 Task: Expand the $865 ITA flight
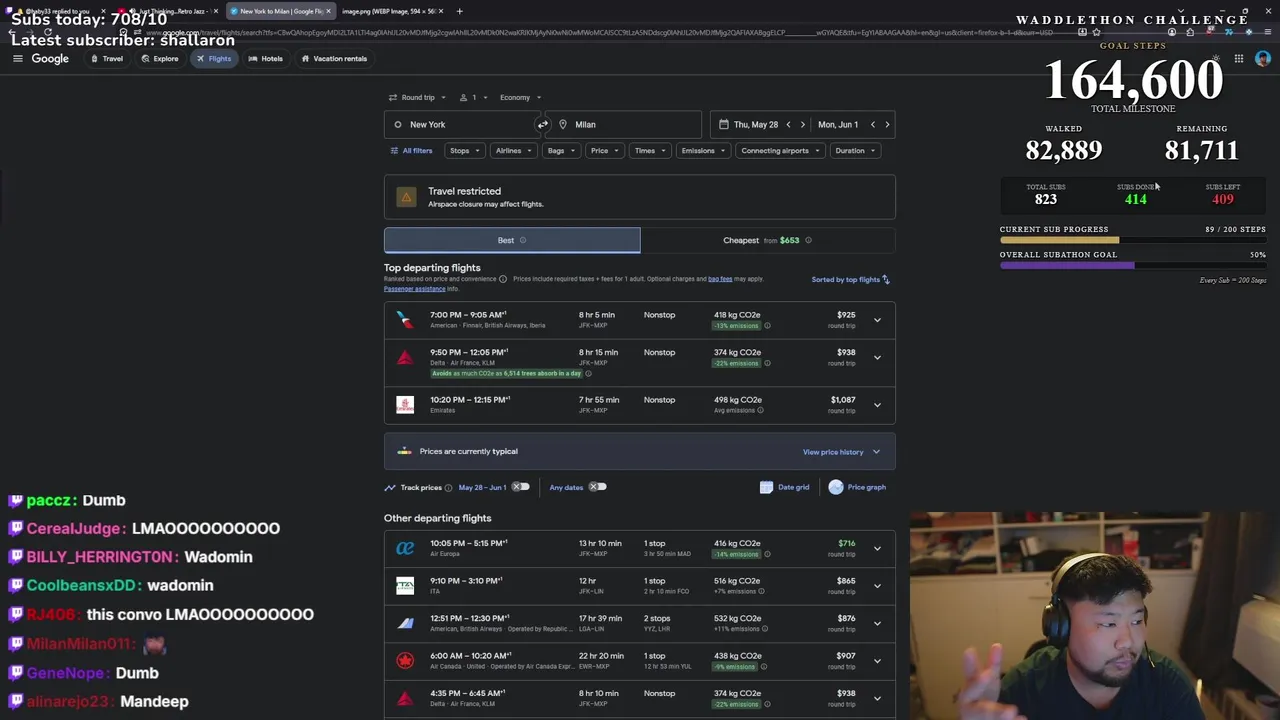pos(877,585)
